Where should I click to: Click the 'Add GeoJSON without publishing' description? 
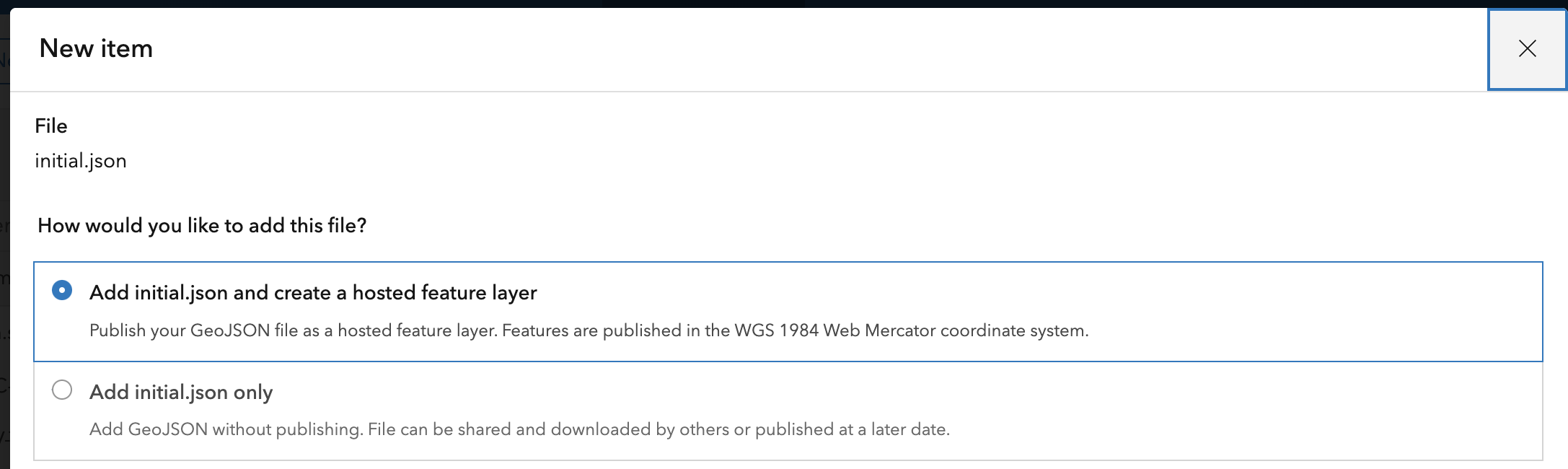521,429
